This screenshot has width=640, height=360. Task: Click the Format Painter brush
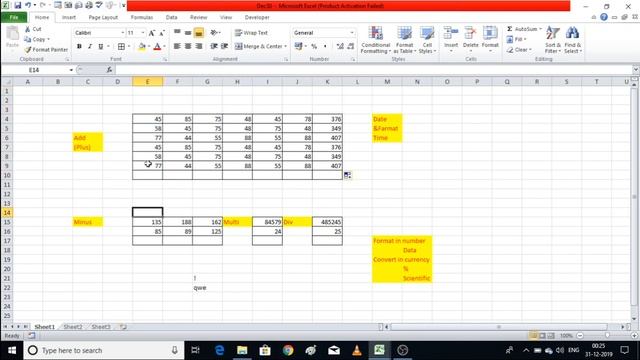pos(27,50)
